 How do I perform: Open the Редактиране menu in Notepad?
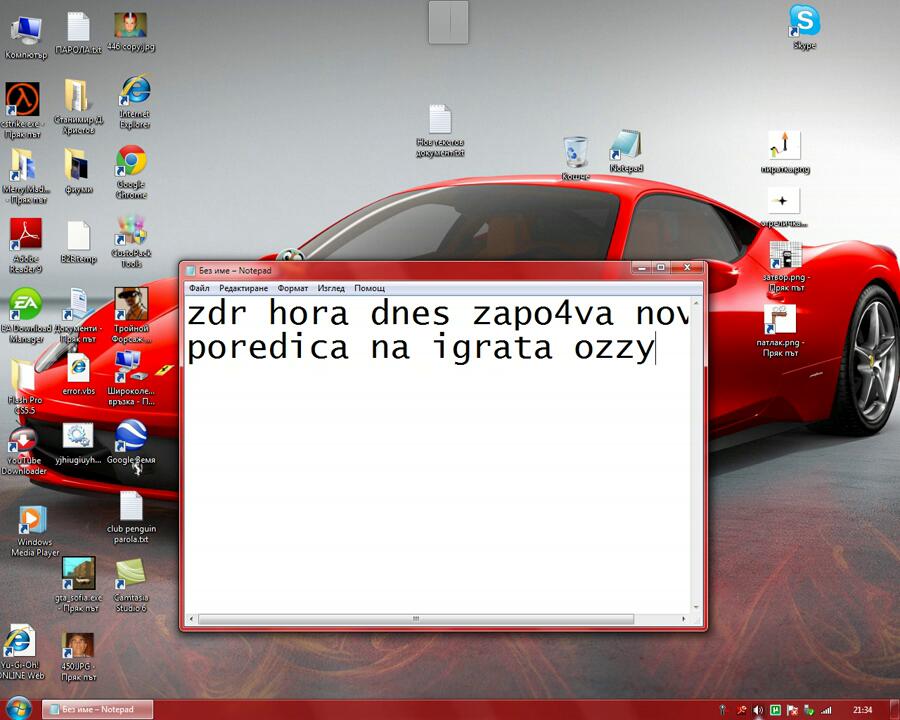243,288
